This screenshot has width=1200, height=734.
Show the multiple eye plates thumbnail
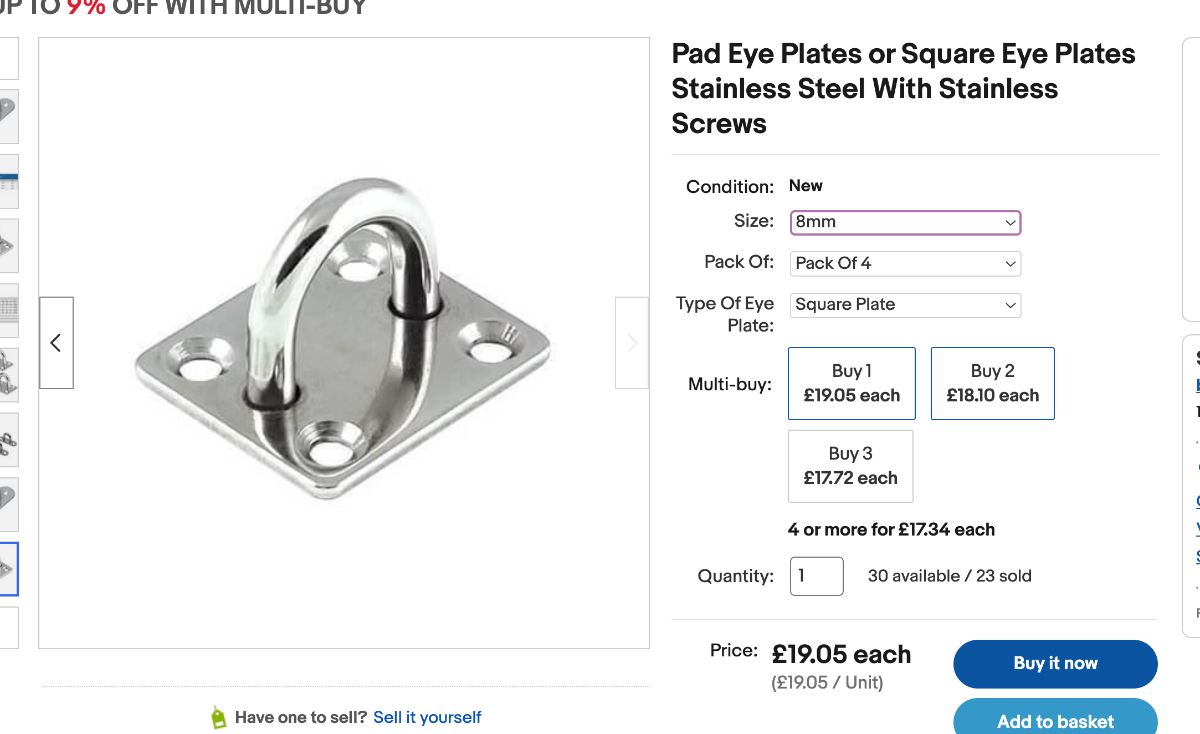tap(8, 375)
